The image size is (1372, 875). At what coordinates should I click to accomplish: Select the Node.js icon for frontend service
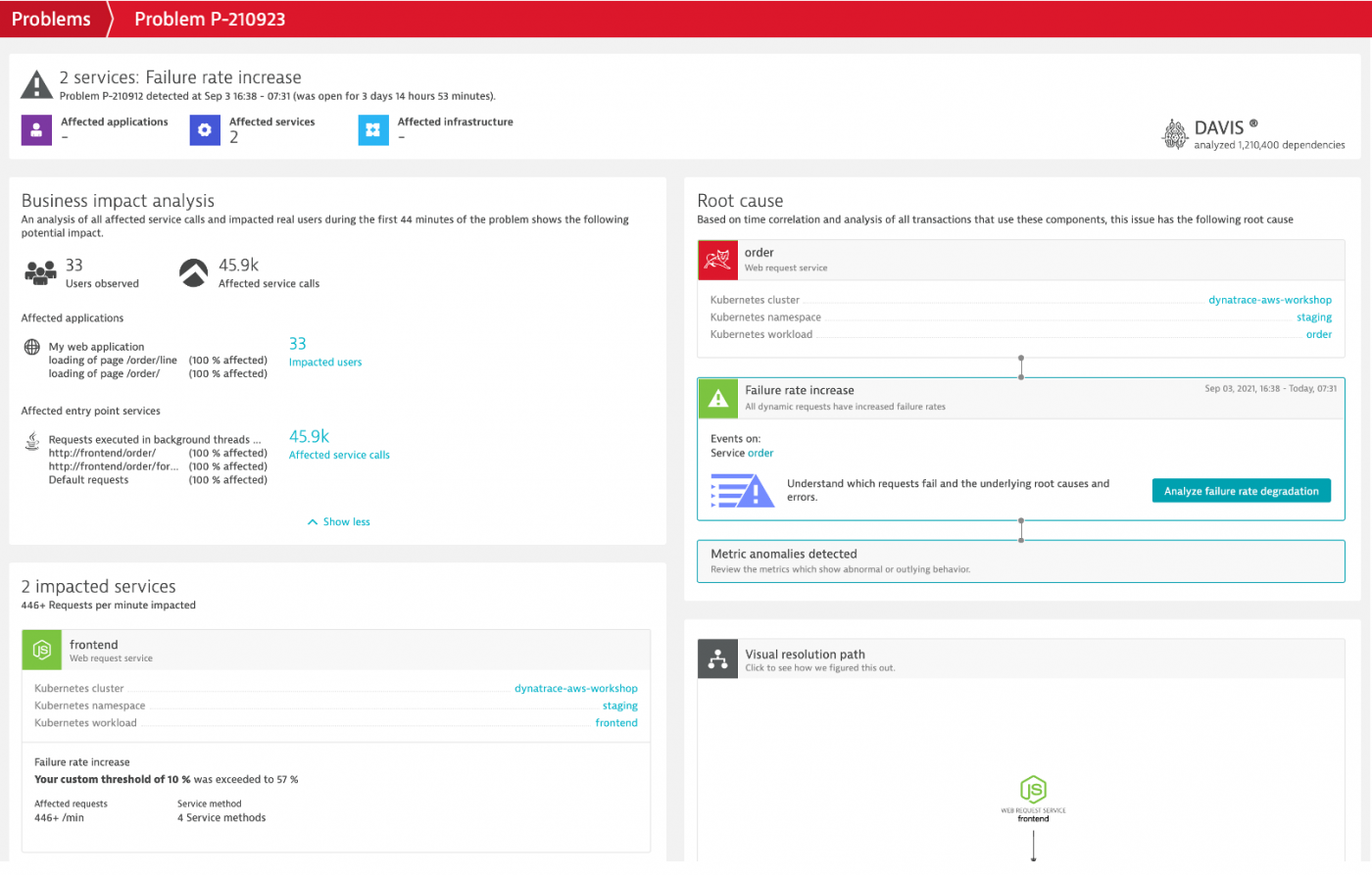point(41,649)
